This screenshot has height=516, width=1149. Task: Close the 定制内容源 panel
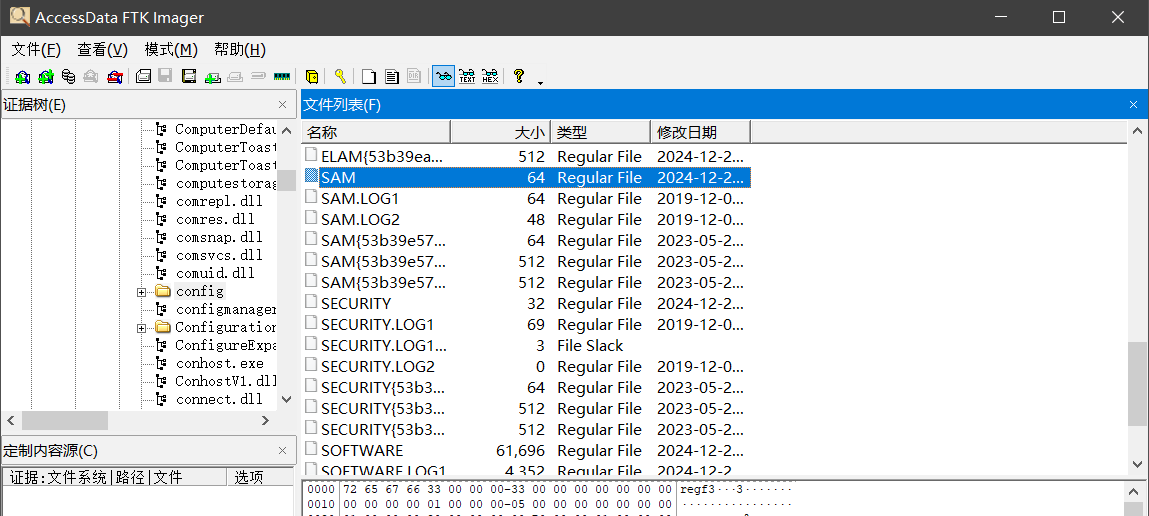(282, 451)
